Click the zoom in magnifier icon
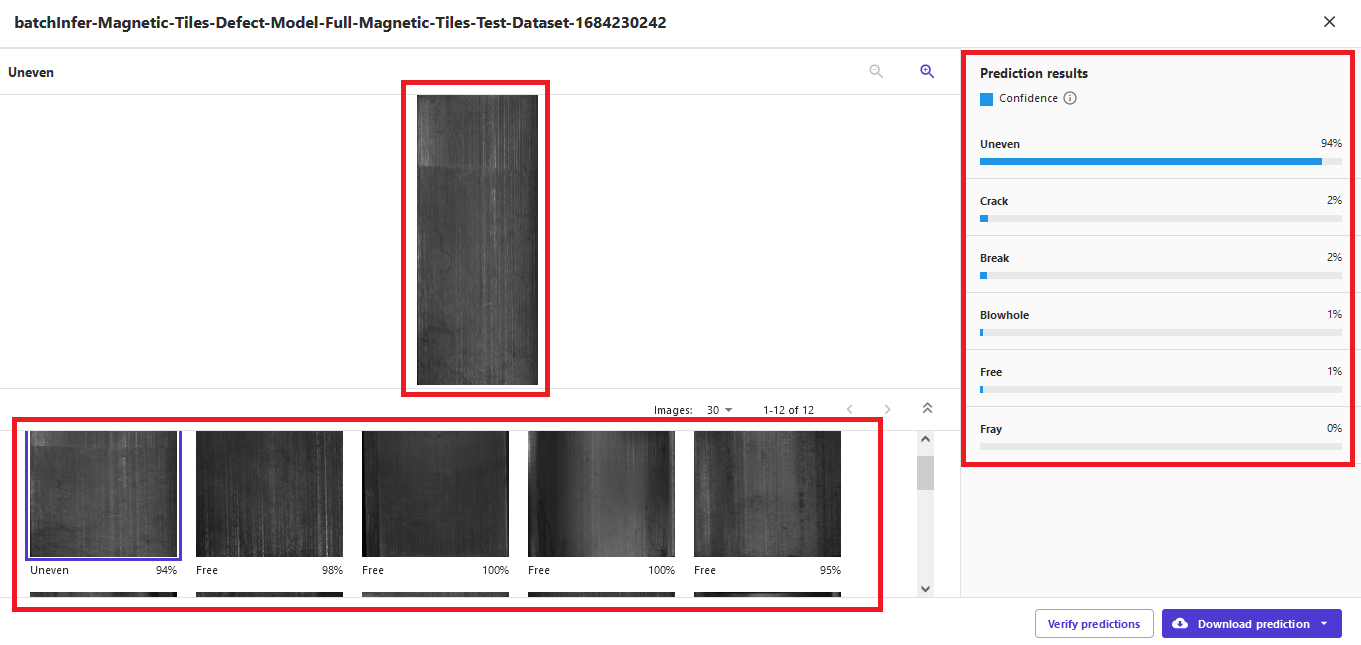The image size is (1361, 645). [x=927, y=72]
